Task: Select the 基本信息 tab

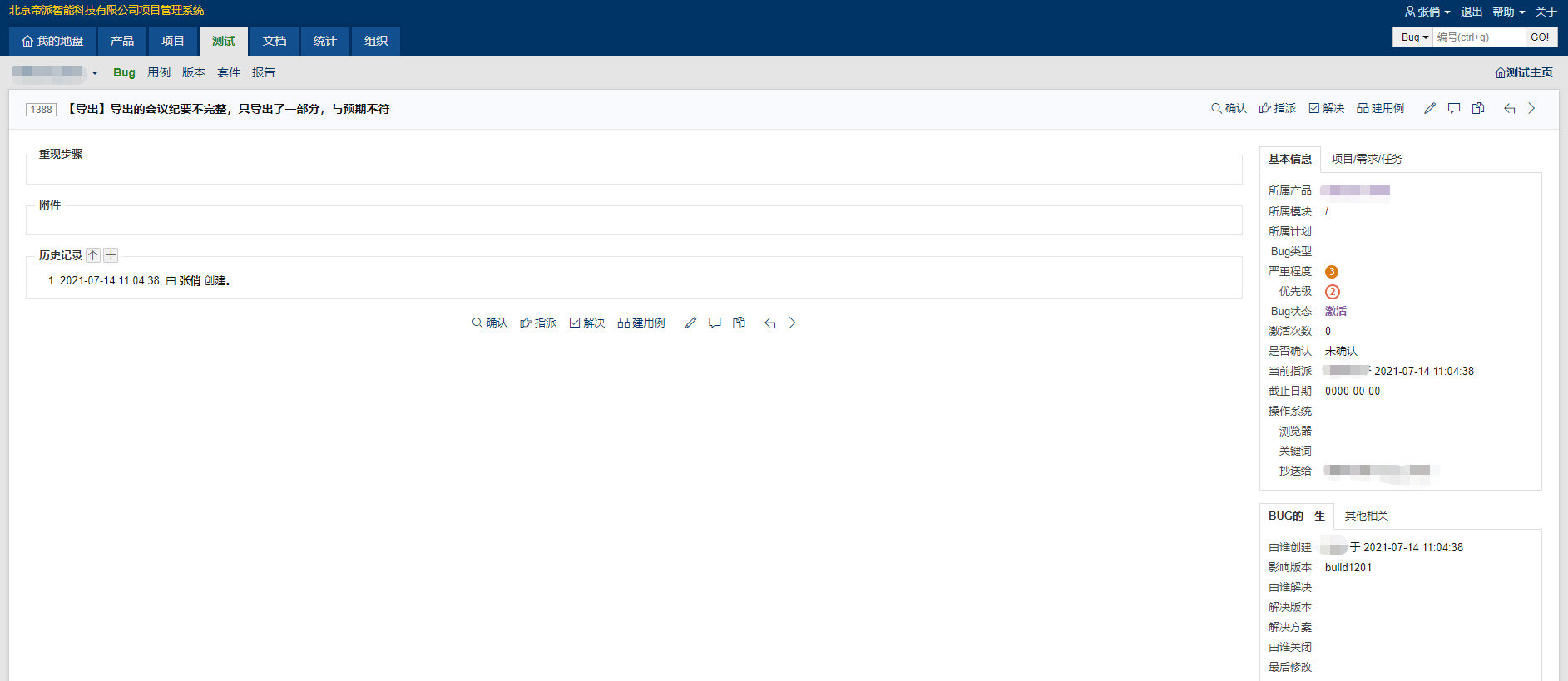Action: tap(1290, 159)
